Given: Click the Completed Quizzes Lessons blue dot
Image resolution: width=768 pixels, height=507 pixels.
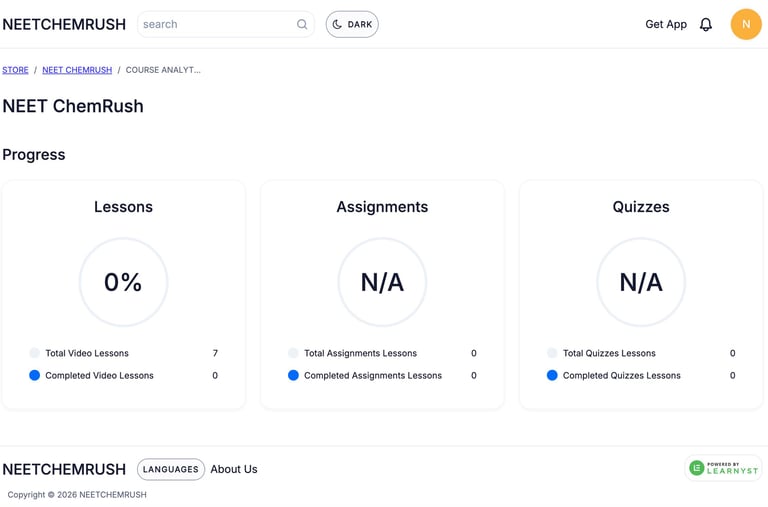Looking at the screenshot, I should (x=553, y=376).
